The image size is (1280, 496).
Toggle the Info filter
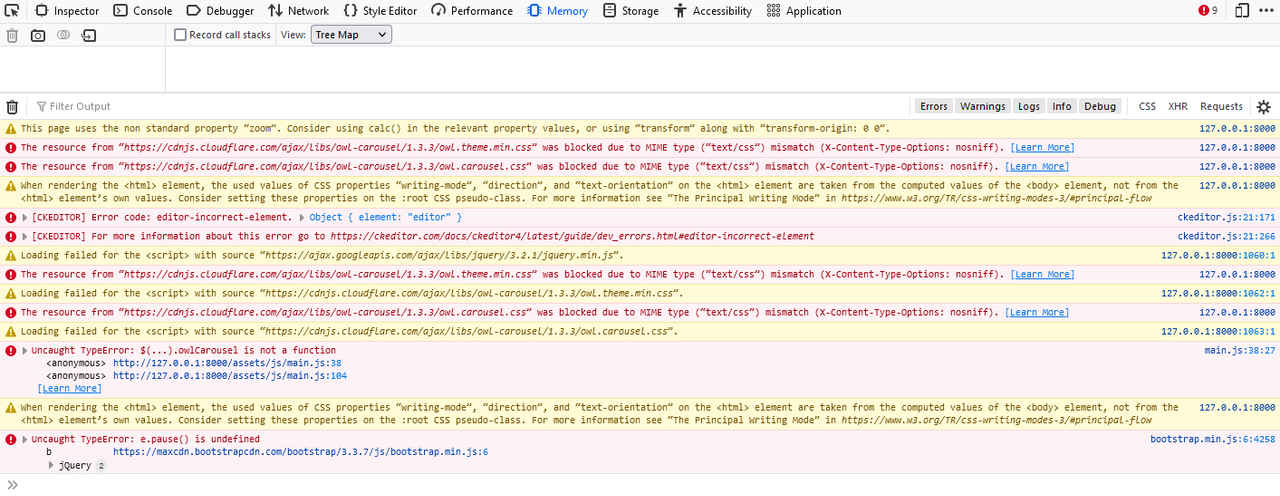(1062, 106)
